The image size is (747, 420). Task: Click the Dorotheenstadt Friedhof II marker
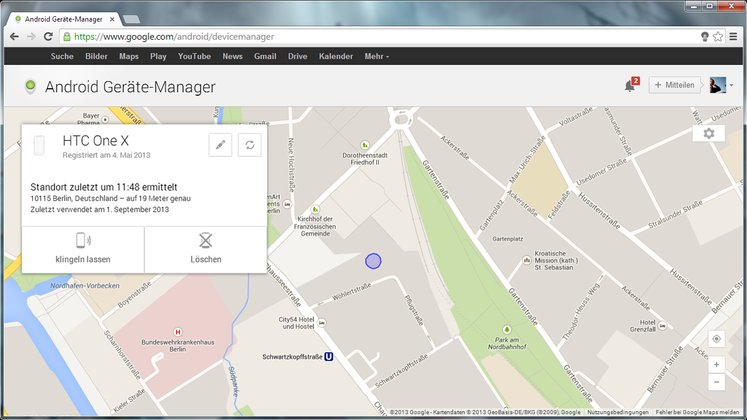pos(364,145)
